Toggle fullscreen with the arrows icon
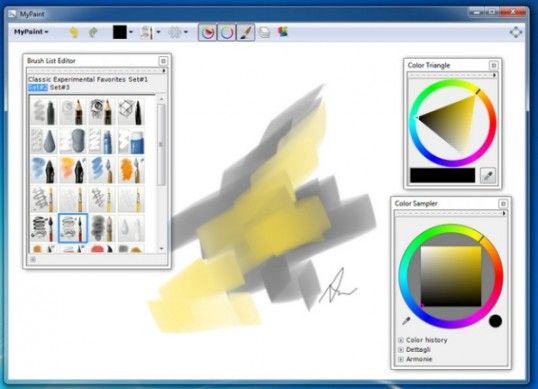 coord(515,32)
